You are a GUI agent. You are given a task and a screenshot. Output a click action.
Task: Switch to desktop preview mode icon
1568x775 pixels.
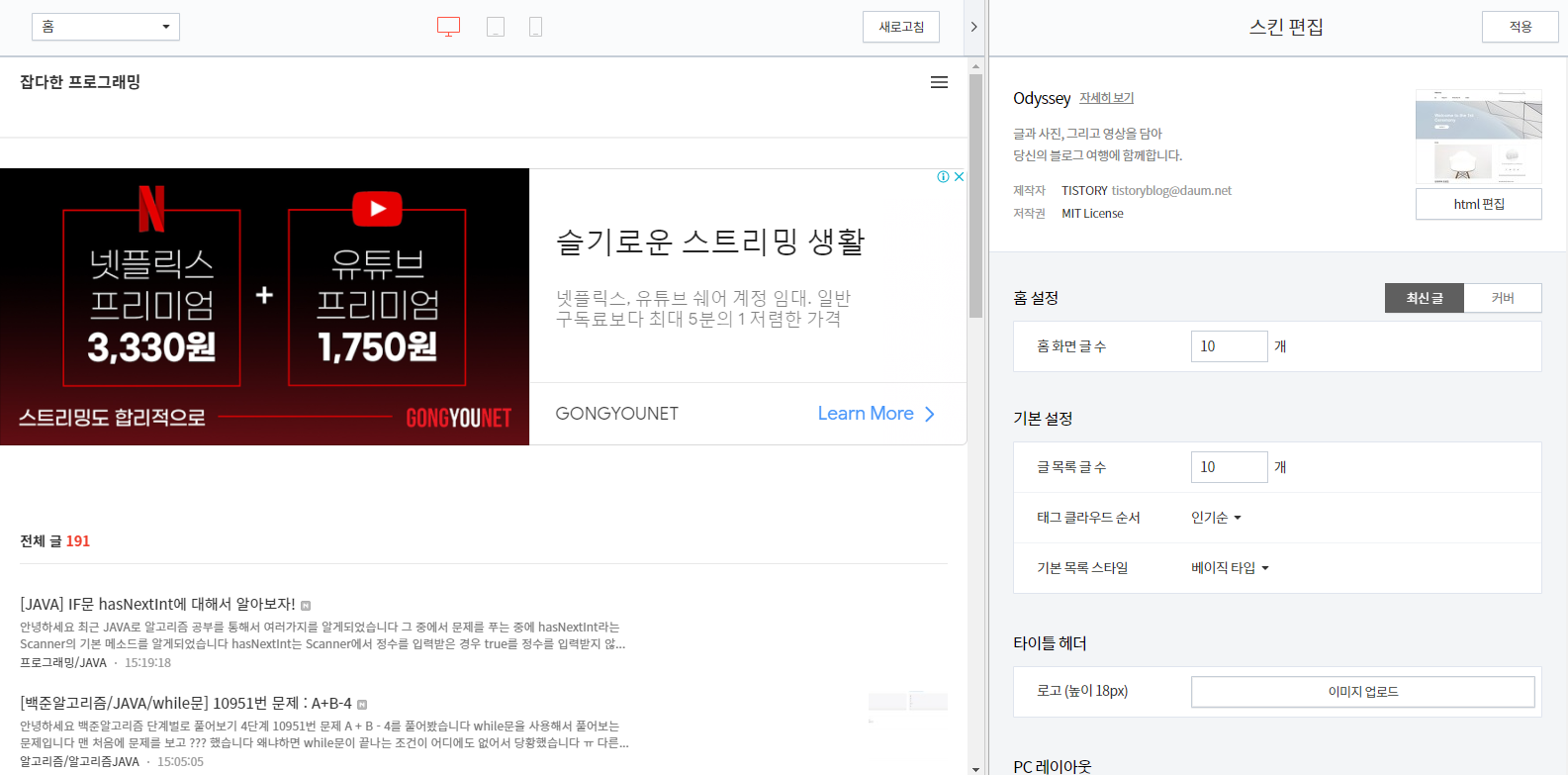(448, 27)
